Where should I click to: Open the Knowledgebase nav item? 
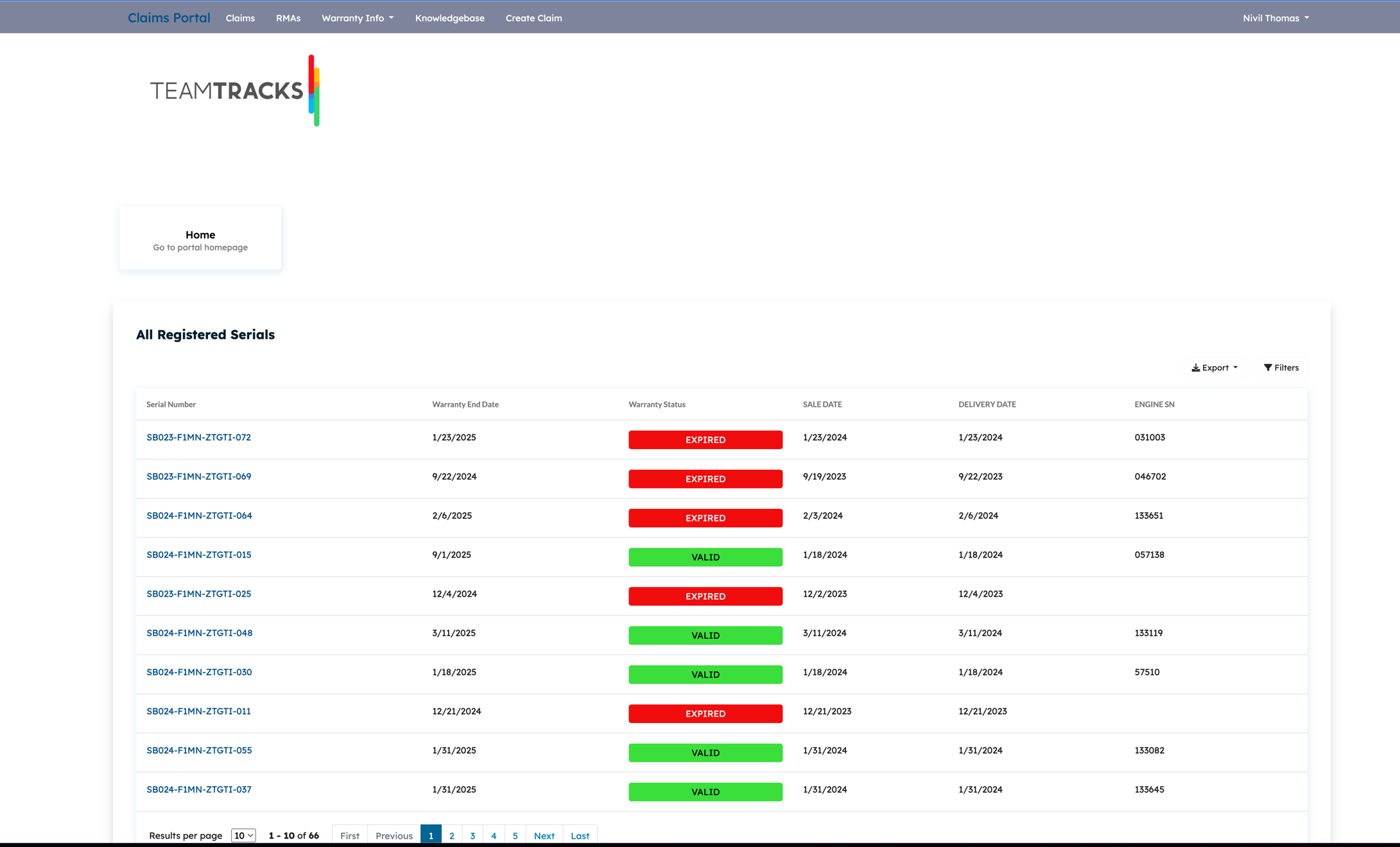pyautogui.click(x=450, y=18)
